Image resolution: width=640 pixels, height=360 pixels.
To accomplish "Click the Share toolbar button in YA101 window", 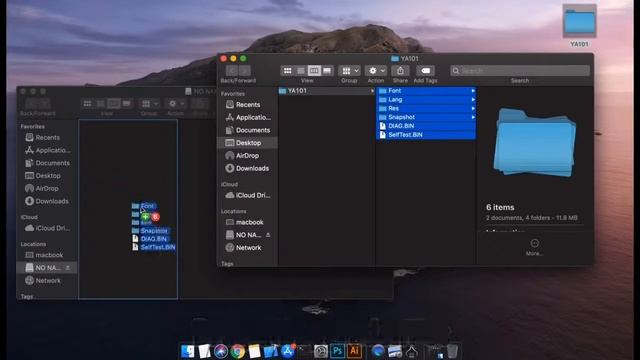I will (400, 71).
